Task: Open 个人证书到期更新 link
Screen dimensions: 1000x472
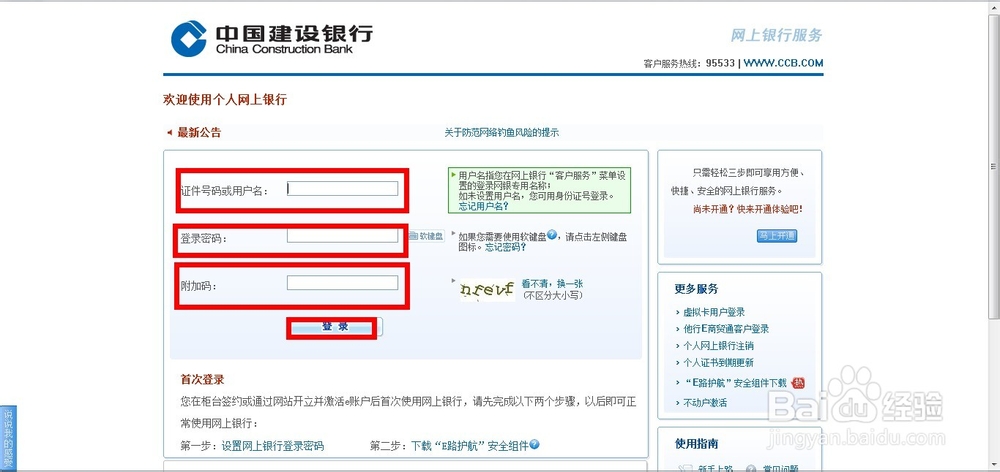Action: coord(718,362)
